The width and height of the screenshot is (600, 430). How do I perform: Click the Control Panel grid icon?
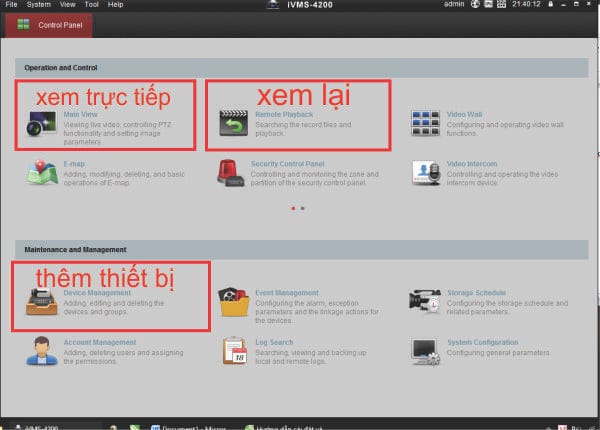pos(23,24)
